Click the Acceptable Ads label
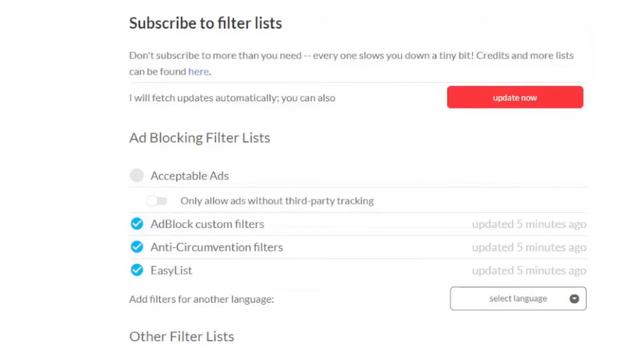The width and height of the screenshot is (640, 360). [189, 176]
